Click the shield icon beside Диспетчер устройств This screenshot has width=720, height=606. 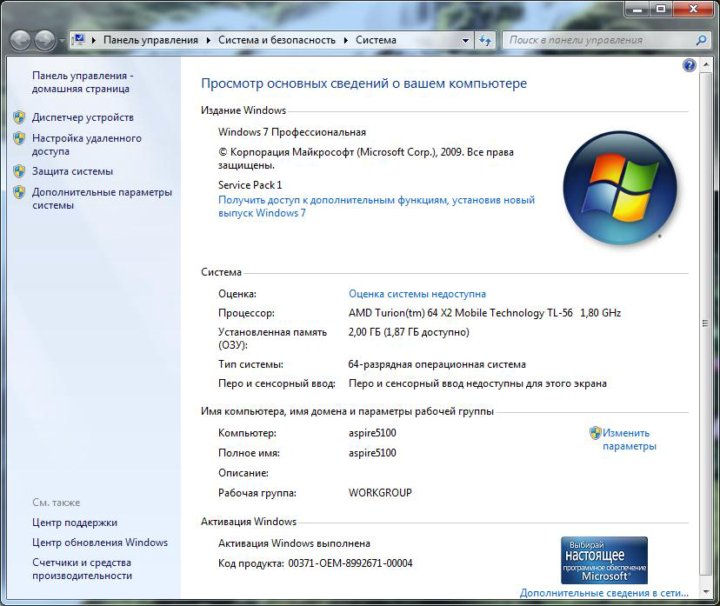[x=19, y=117]
